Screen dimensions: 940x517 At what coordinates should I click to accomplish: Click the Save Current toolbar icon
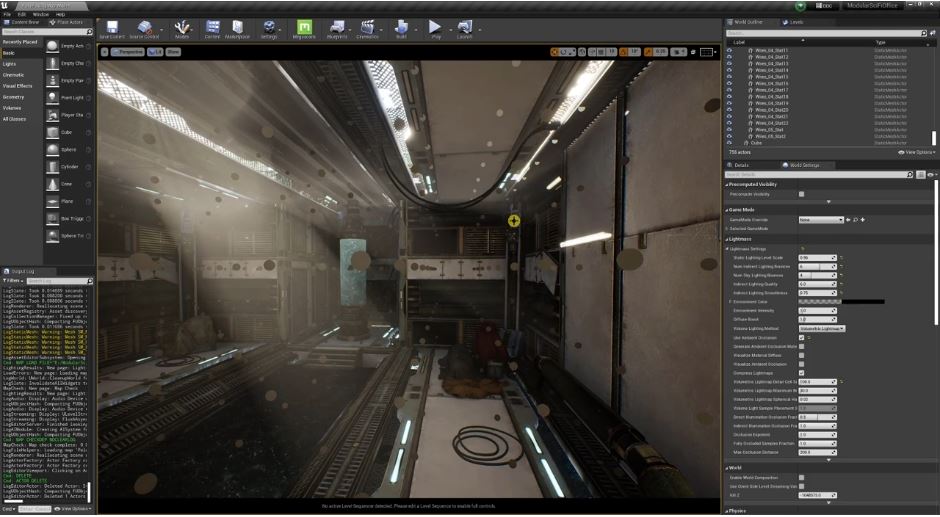pos(111,28)
